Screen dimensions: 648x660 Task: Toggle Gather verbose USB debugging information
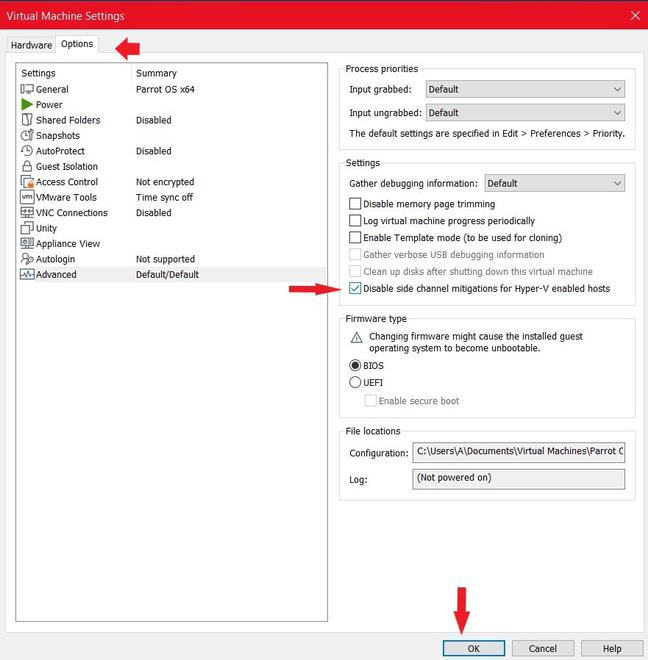355,255
